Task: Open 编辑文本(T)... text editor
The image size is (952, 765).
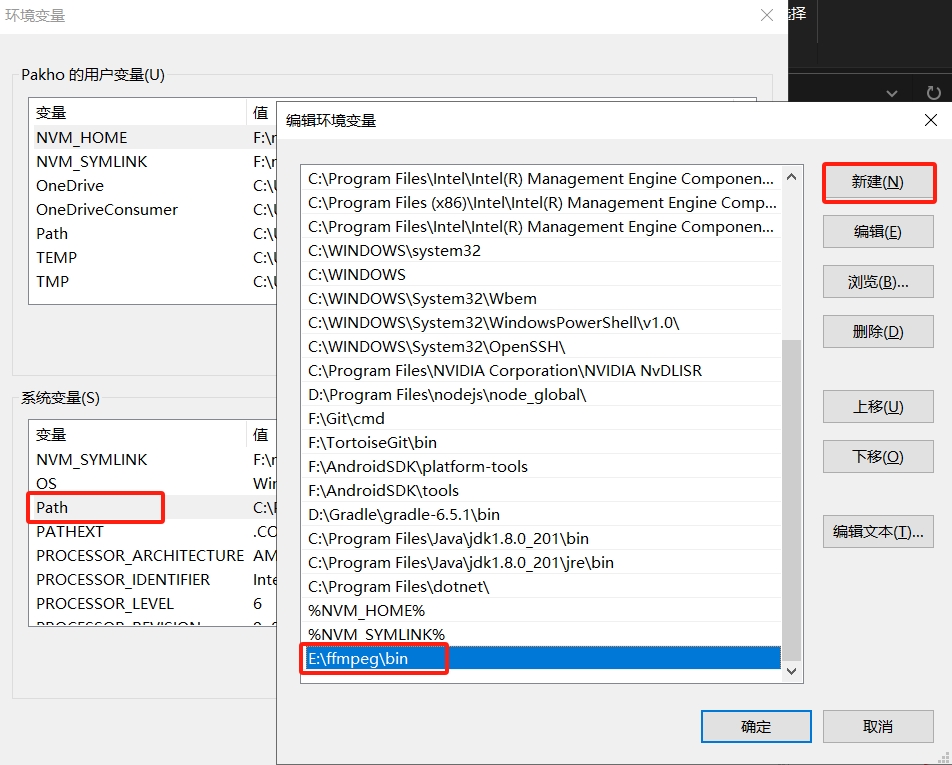Action: click(877, 532)
